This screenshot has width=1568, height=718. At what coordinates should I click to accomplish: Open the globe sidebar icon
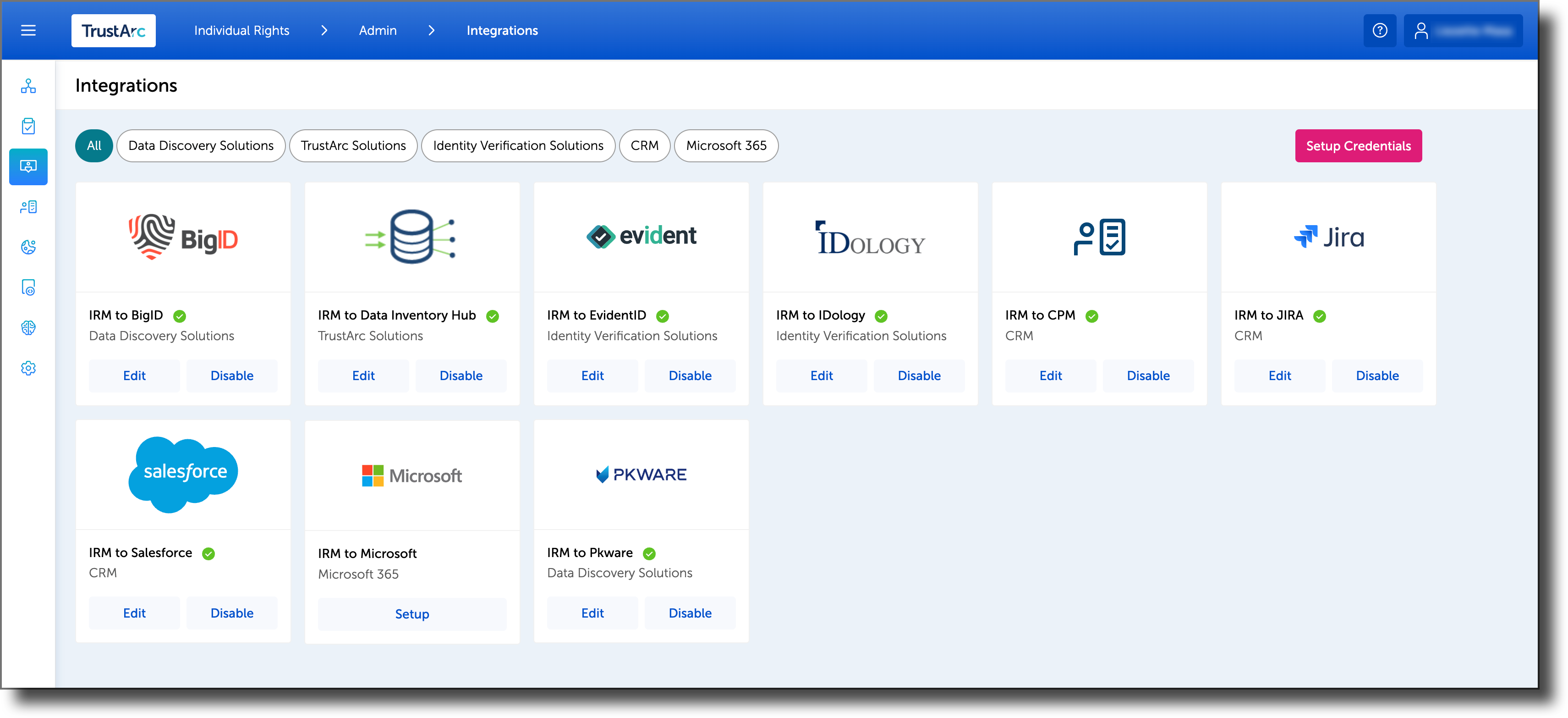pyautogui.click(x=28, y=247)
